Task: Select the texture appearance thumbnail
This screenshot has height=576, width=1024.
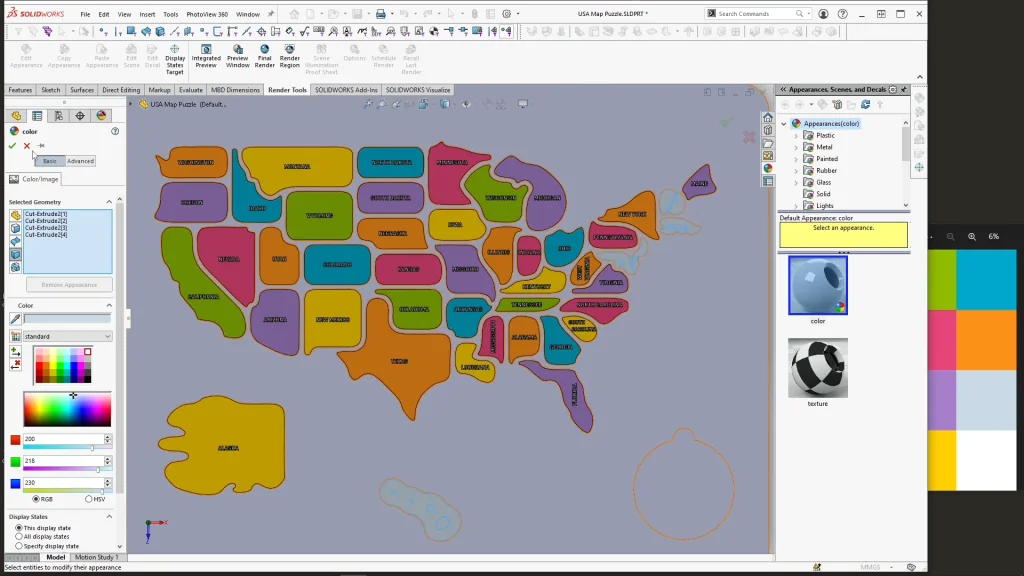Action: coord(817,368)
